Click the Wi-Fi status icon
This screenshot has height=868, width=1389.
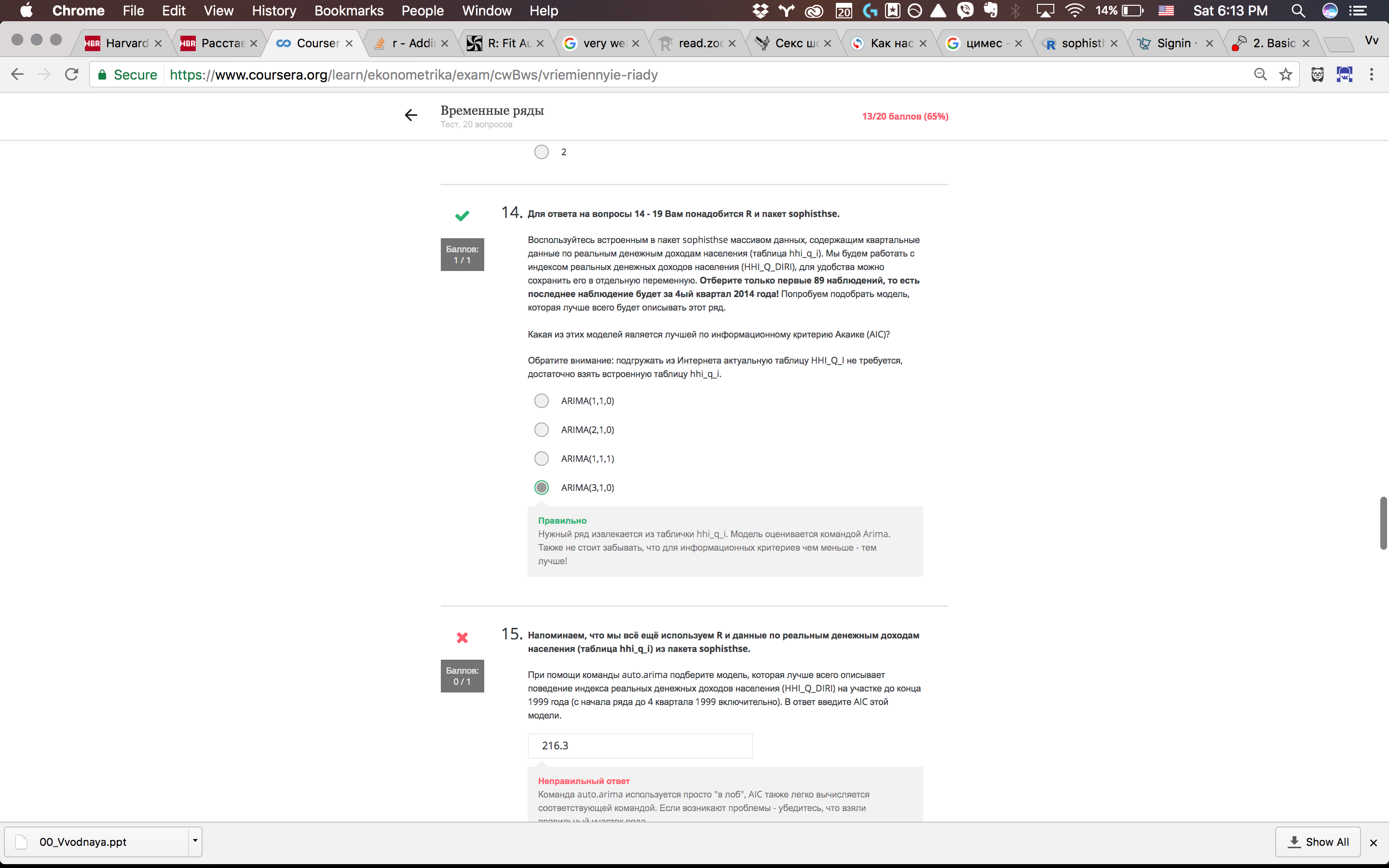(1074, 11)
